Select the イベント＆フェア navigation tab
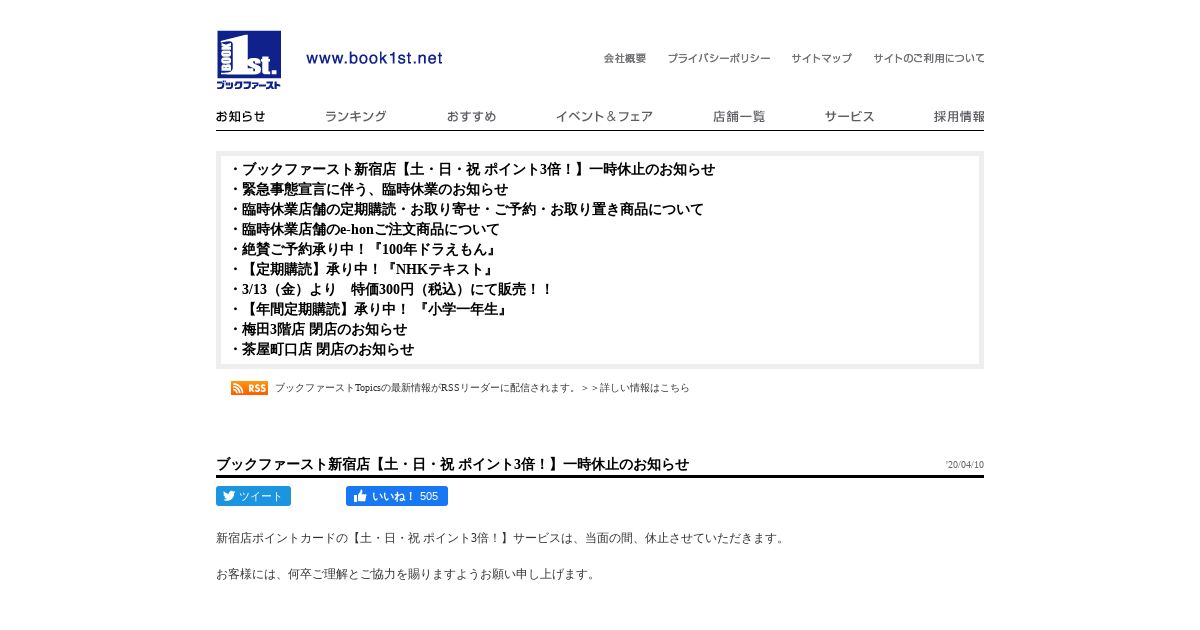The width and height of the screenshot is (1200, 630). (x=604, y=117)
